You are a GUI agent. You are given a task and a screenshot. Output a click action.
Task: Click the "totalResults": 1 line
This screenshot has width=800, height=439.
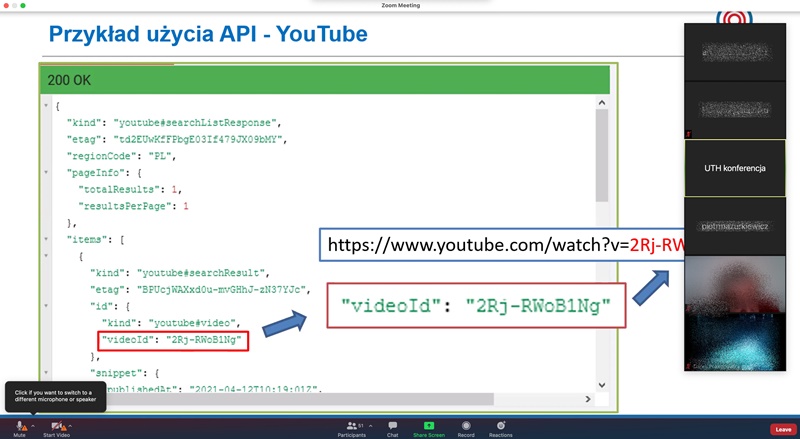130,189
